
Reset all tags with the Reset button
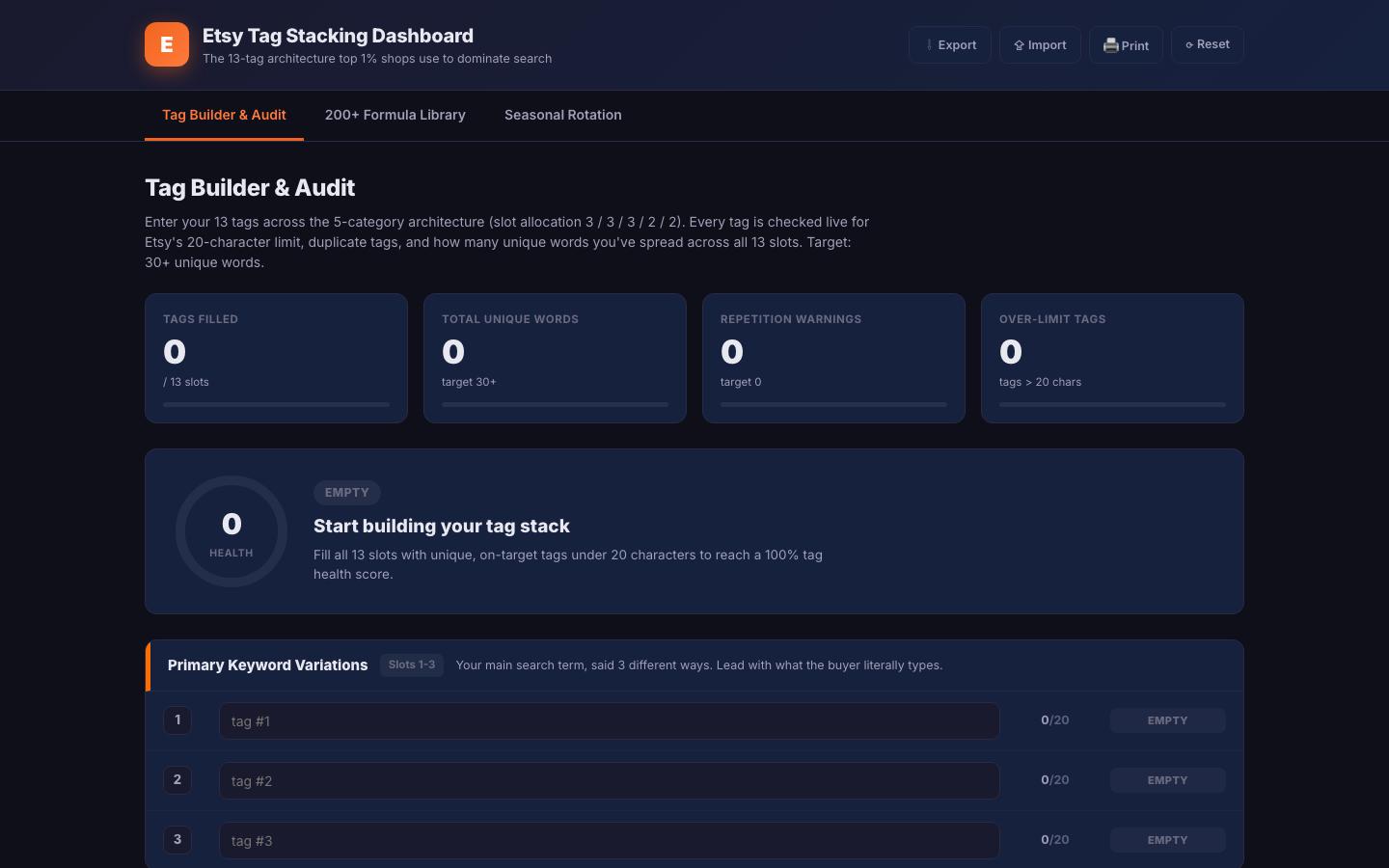click(x=1208, y=44)
